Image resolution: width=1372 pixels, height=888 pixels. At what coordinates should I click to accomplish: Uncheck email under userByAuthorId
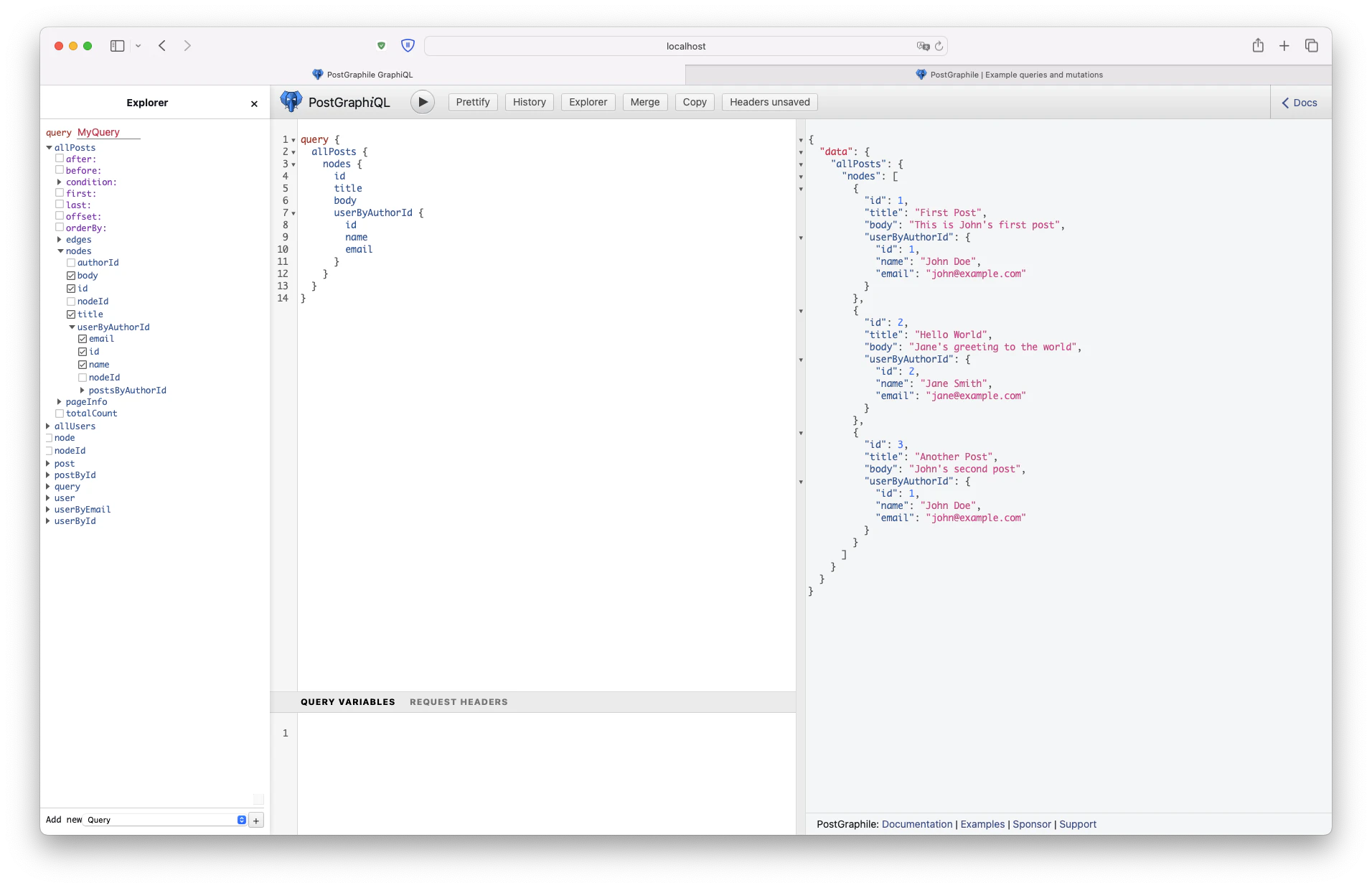[84, 338]
